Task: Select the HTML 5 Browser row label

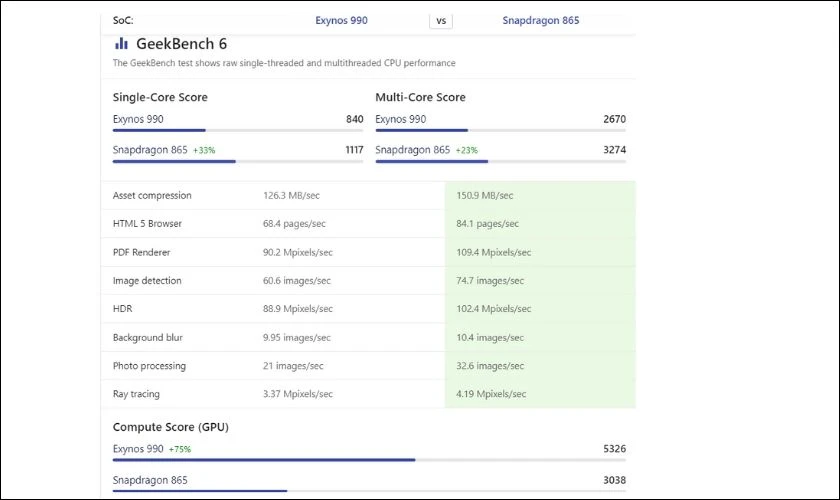Action: [147, 223]
